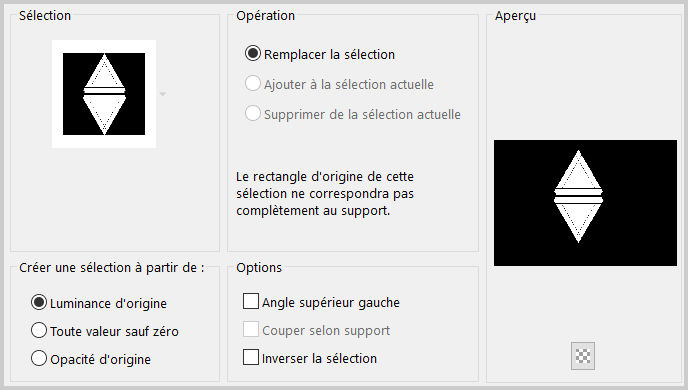Click the Créer une sélection à partir de label

[x=111, y=268]
